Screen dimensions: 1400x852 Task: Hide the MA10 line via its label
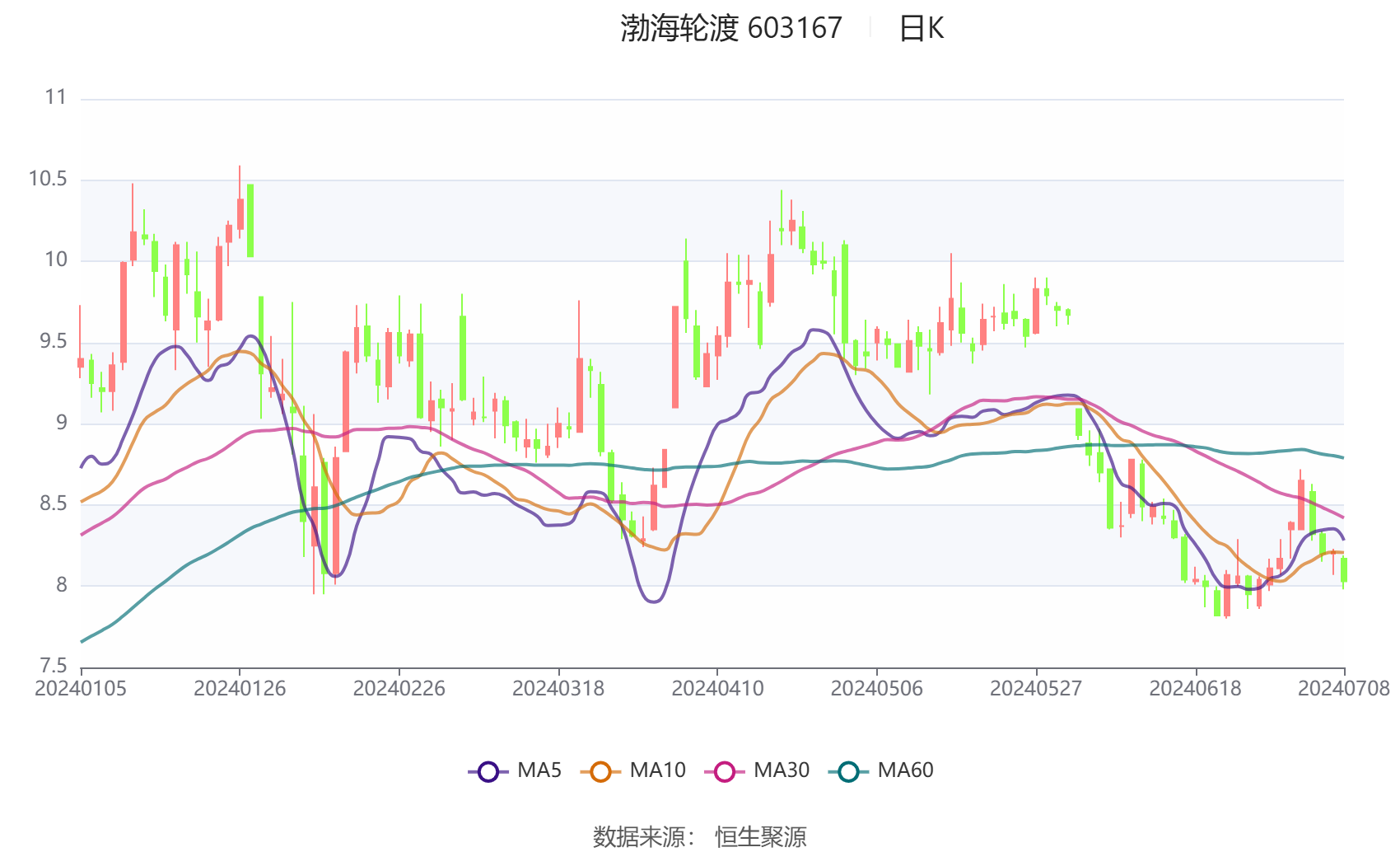click(x=657, y=770)
